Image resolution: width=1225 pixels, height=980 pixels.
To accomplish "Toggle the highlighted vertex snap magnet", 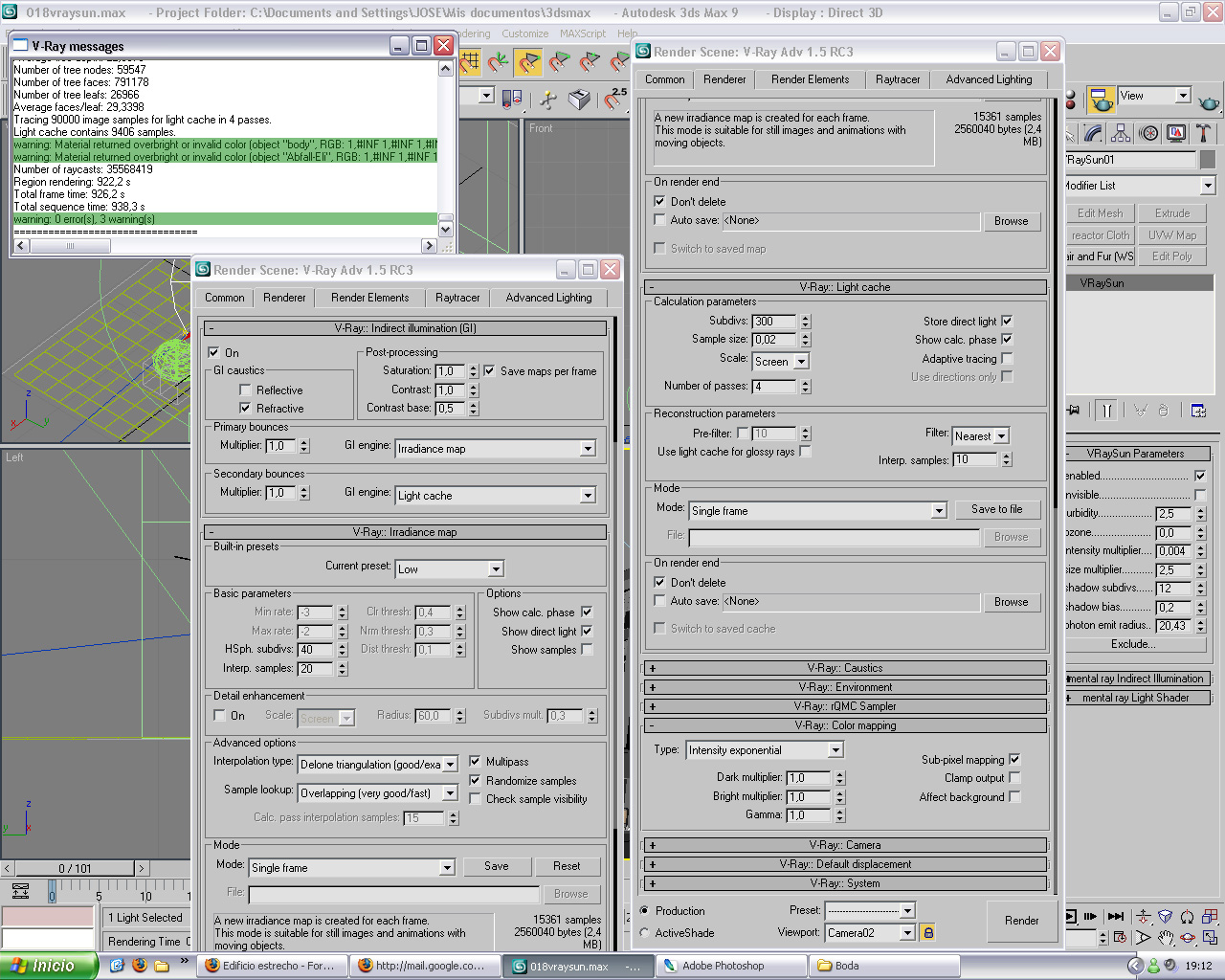I will 528,63.
